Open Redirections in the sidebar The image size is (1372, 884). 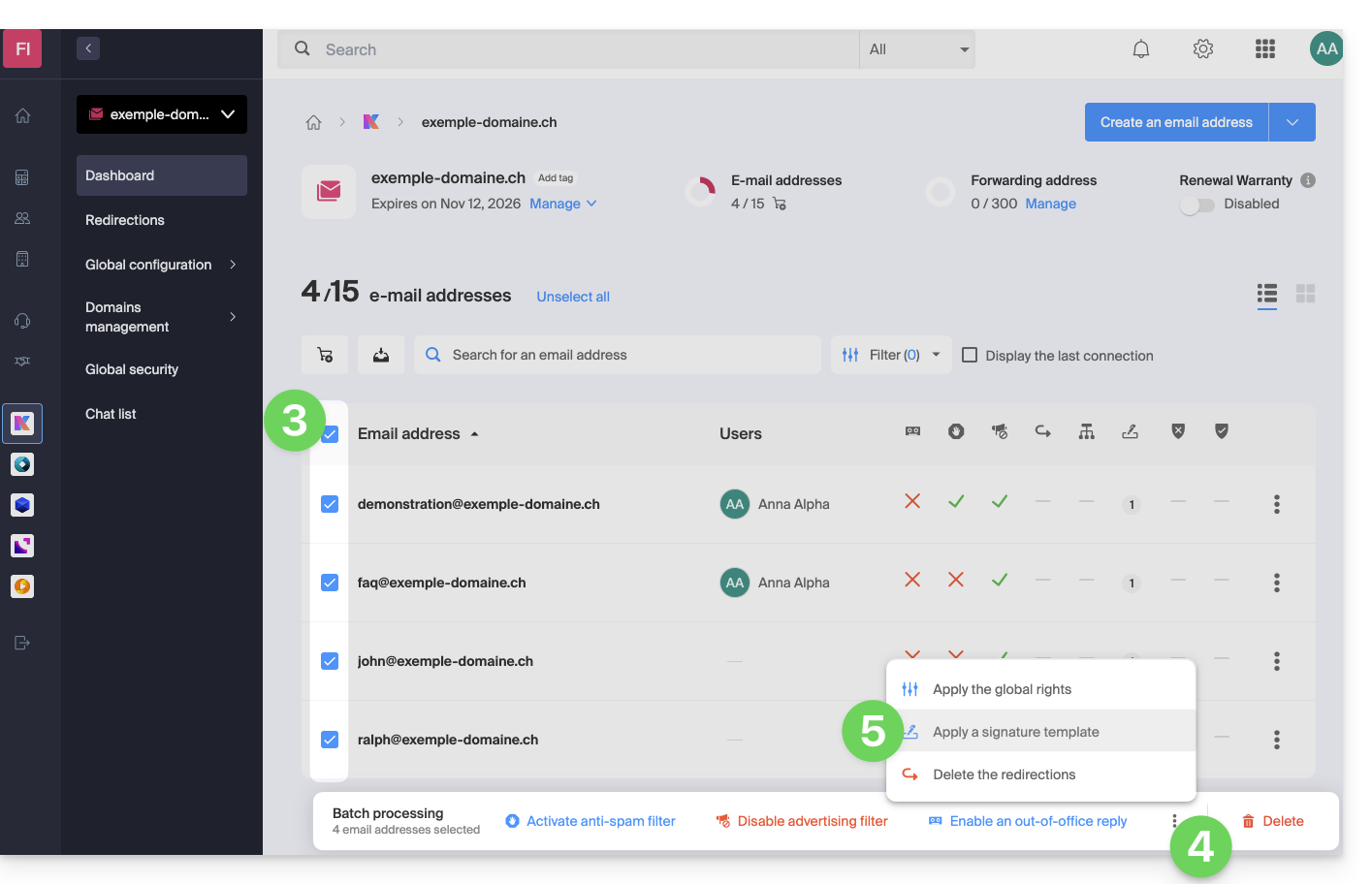tap(125, 220)
